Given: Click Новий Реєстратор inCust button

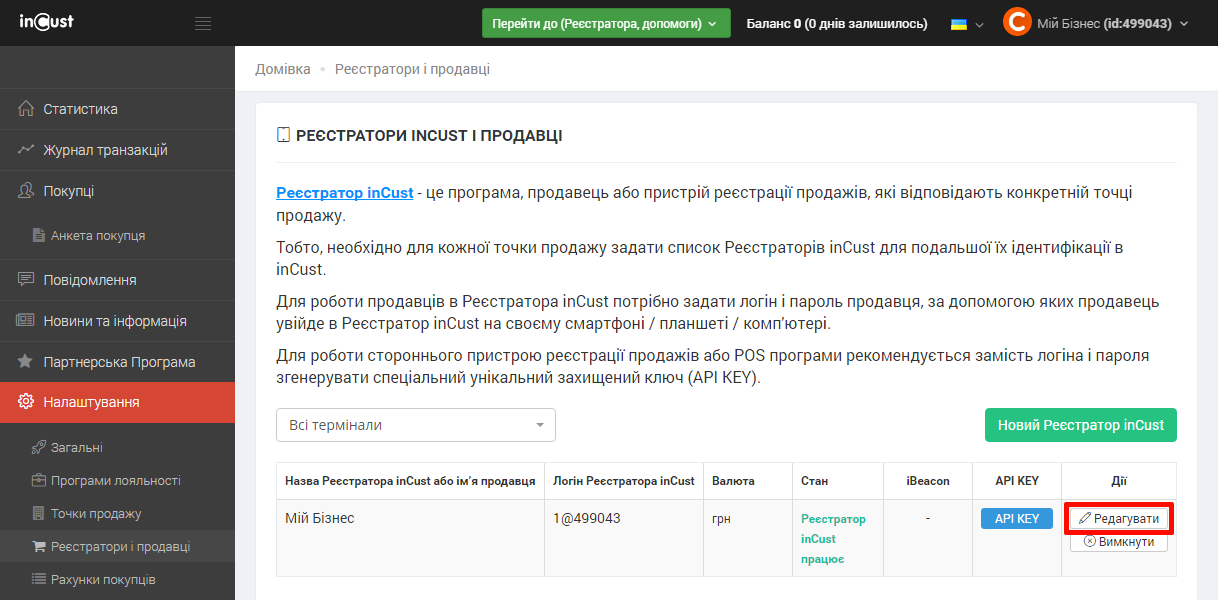Looking at the screenshot, I should pyautogui.click(x=1080, y=425).
